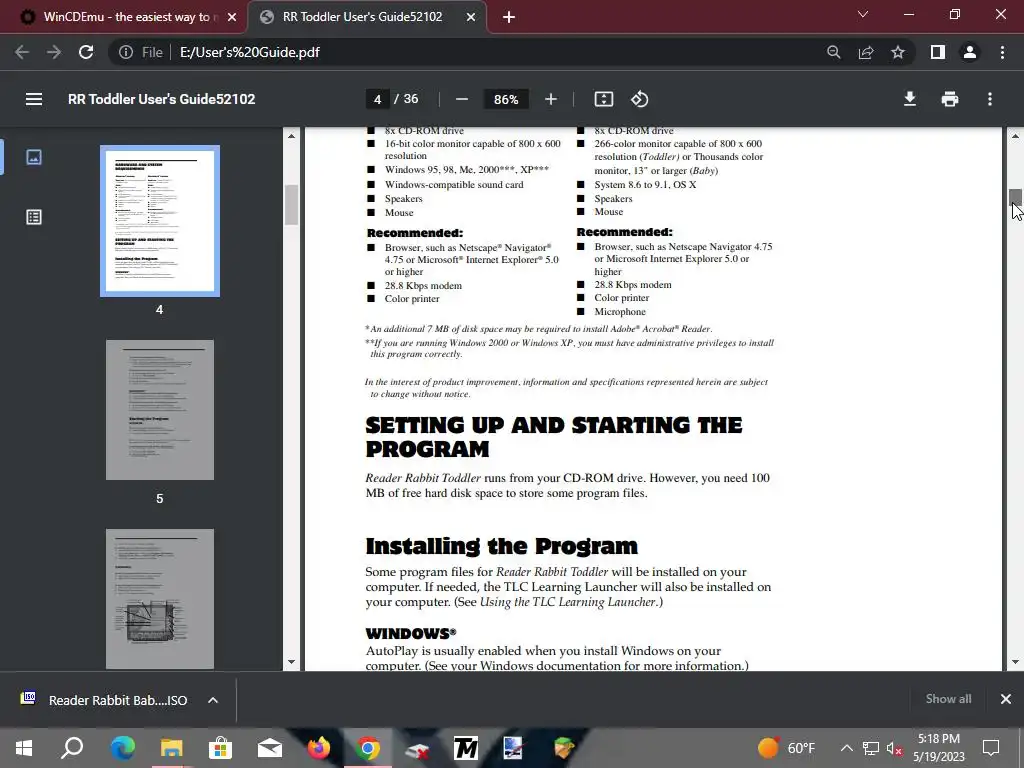
Task: Show hidden system tray icons
Action: (846, 748)
